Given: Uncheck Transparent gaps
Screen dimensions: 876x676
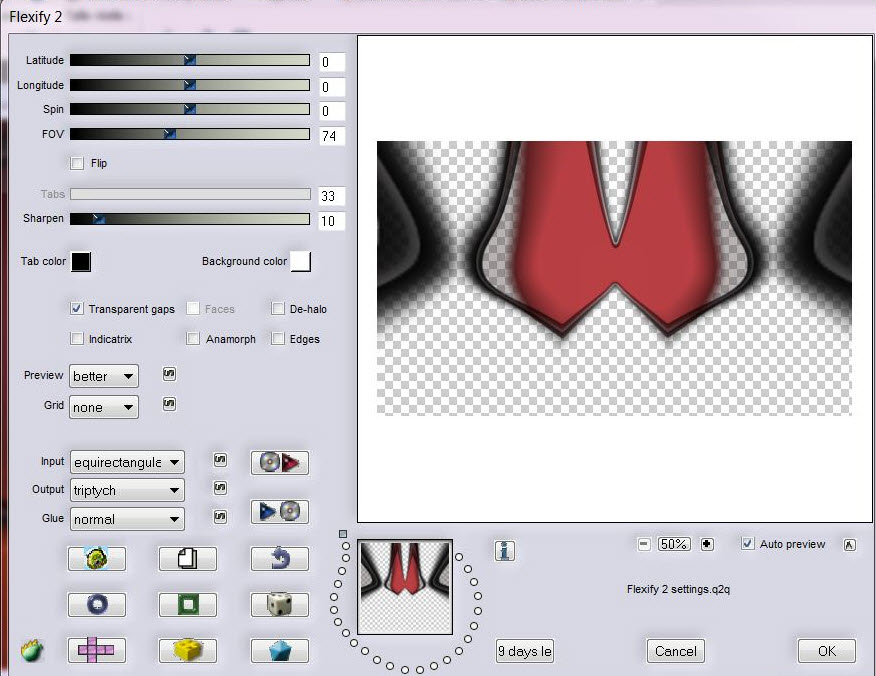Looking at the screenshot, I should [x=77, y=308].
